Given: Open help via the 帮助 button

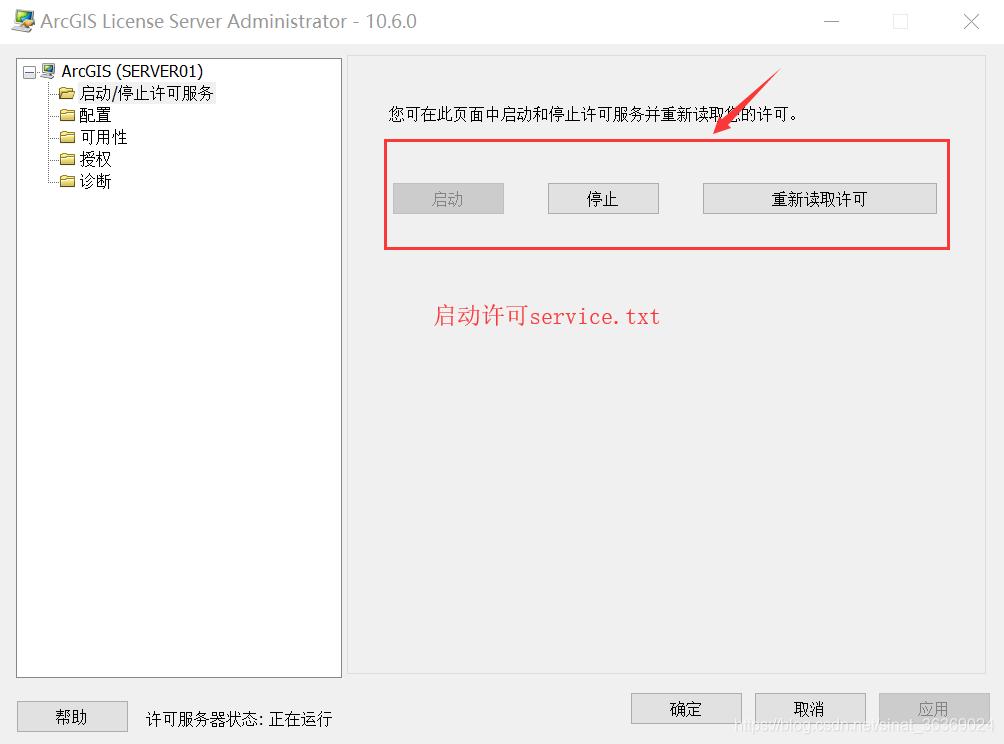Looking at the screenshot, I should tap(71, 716).
